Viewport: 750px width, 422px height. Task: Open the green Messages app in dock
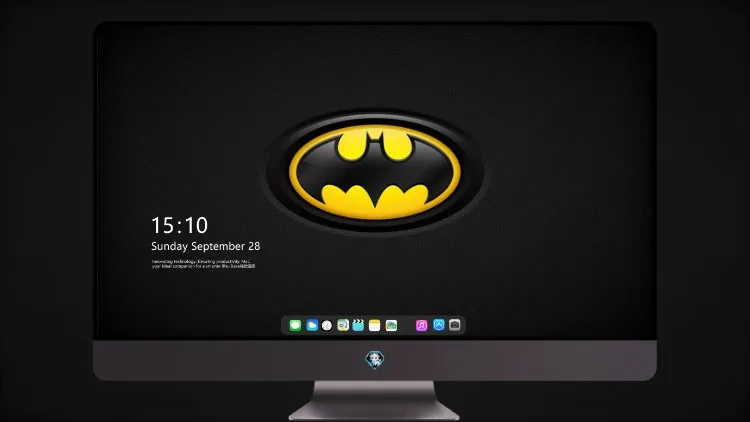[x=295, y=325]
